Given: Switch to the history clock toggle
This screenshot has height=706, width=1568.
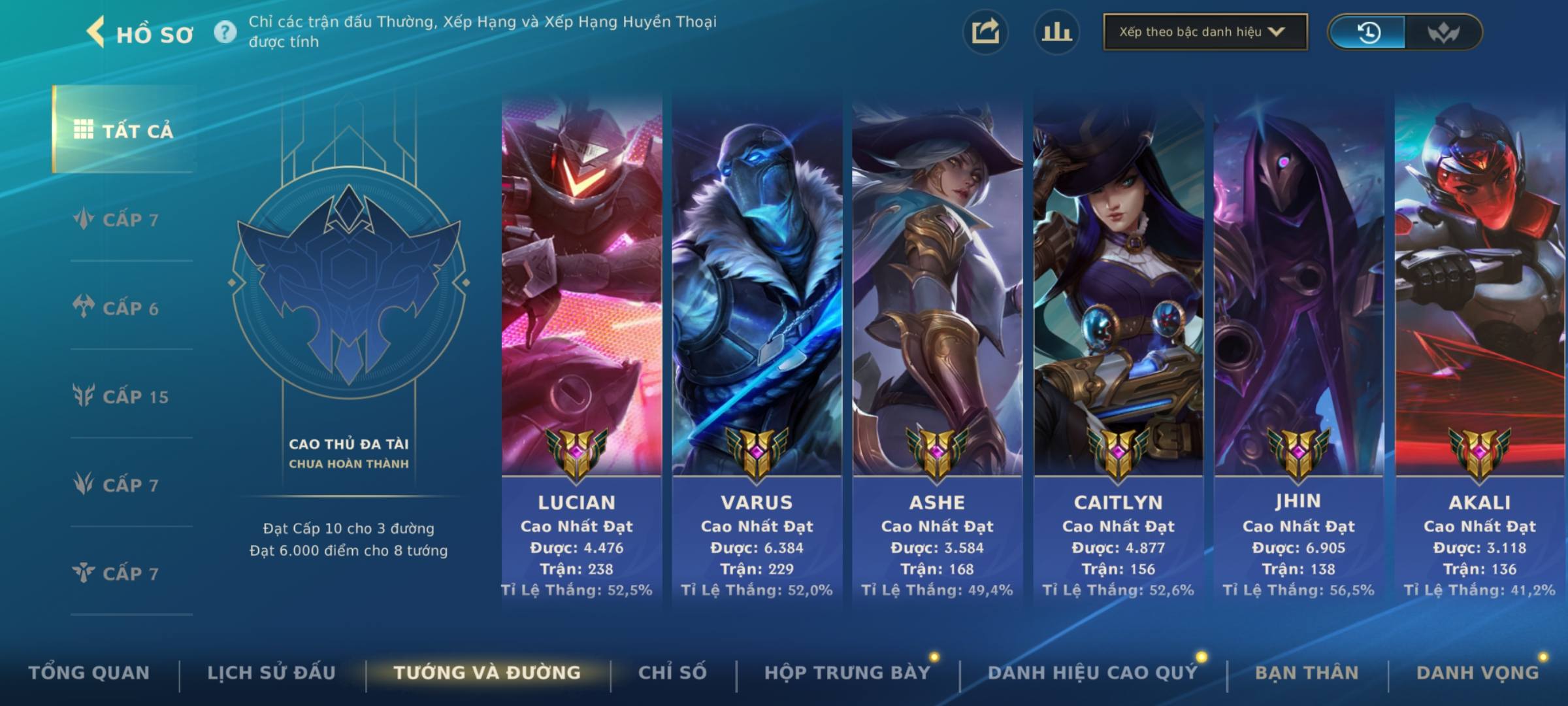Looking at the screenshot, I should point(1367,32).
